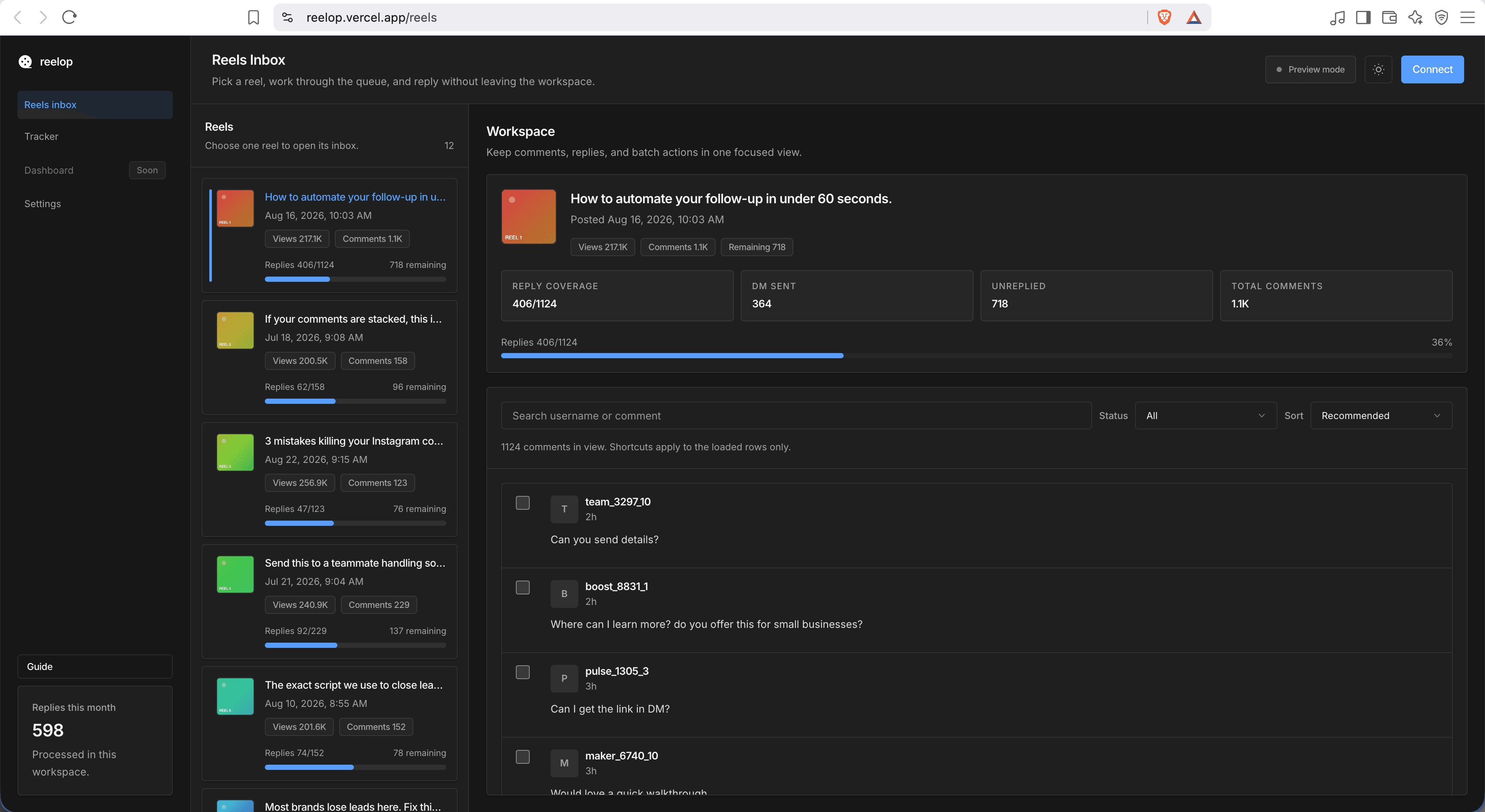Open Tracker in the sidebar

[95, 136]
